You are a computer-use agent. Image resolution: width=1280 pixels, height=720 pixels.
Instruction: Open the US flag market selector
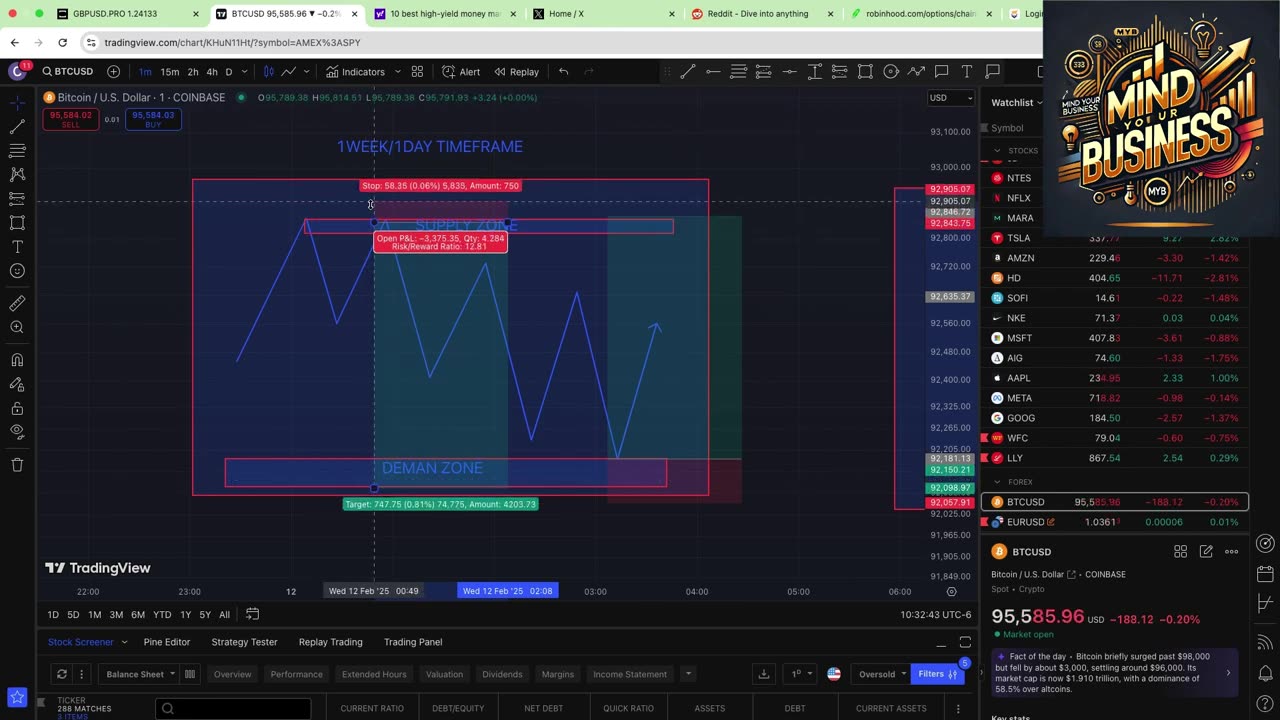click(x=834, y=674)
